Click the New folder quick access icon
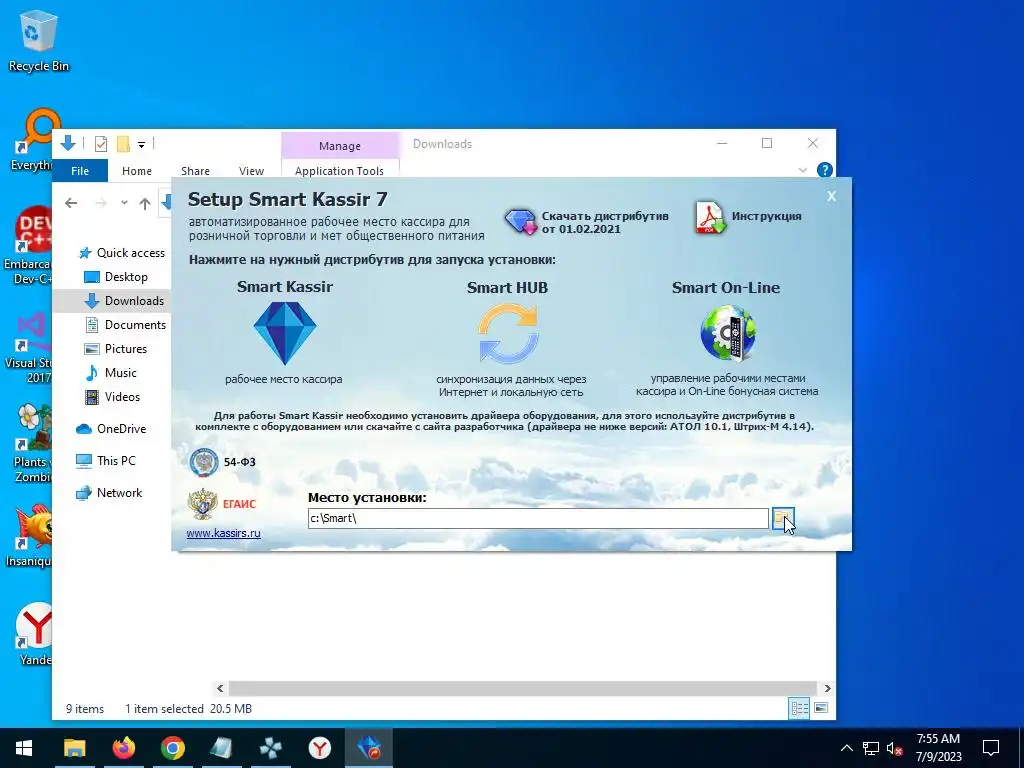The image size is (1024, 768). click(x=123, y=143)
